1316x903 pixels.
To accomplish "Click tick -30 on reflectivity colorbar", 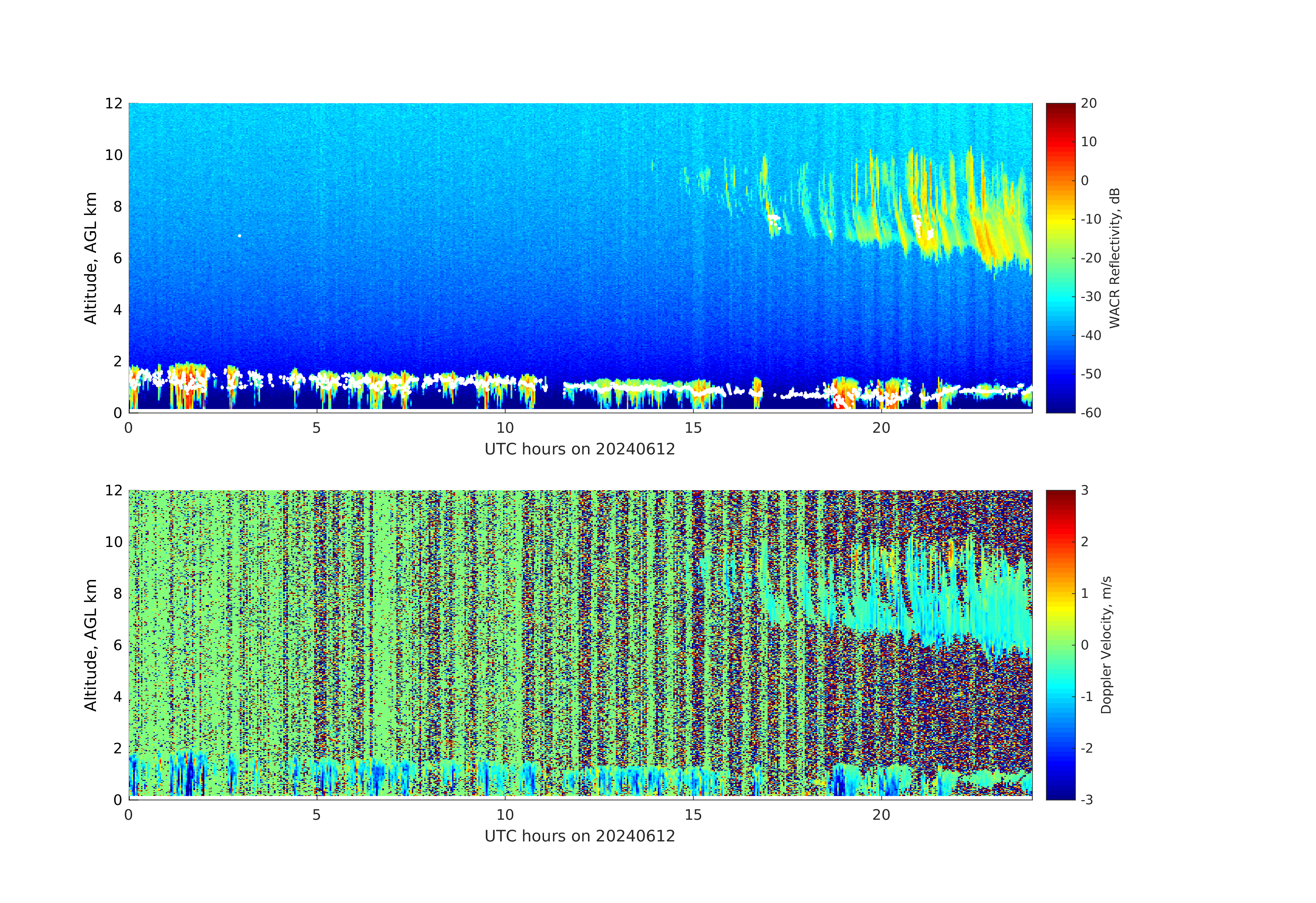I will point(1091,297).
